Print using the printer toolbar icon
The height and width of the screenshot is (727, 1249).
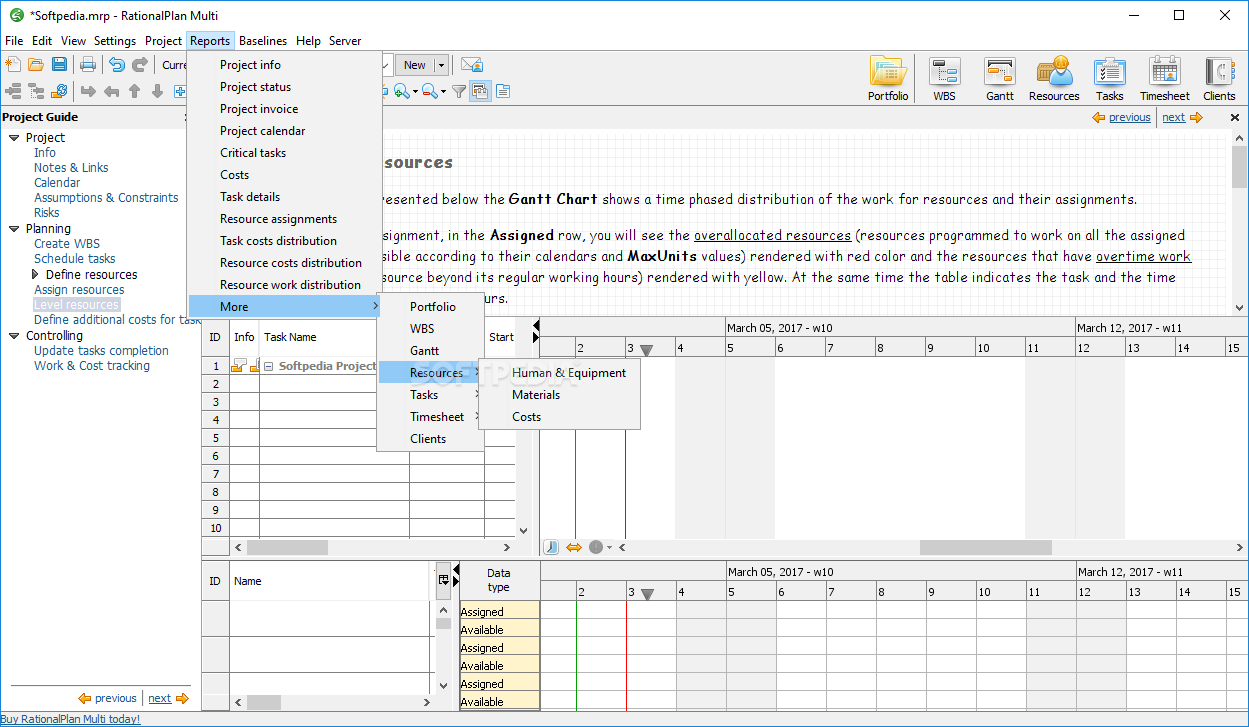coord(88,65)
